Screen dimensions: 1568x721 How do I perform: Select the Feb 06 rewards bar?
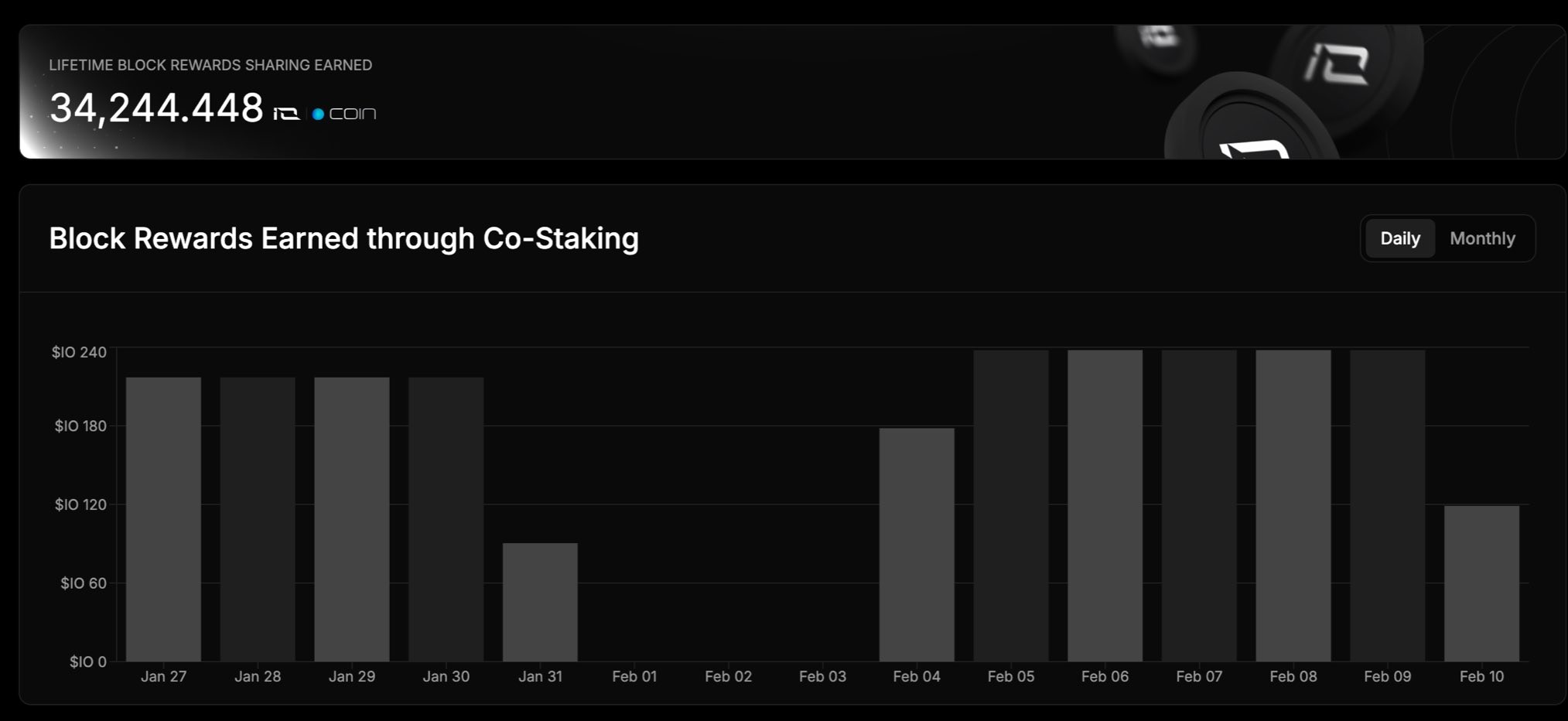[1105, 506]
